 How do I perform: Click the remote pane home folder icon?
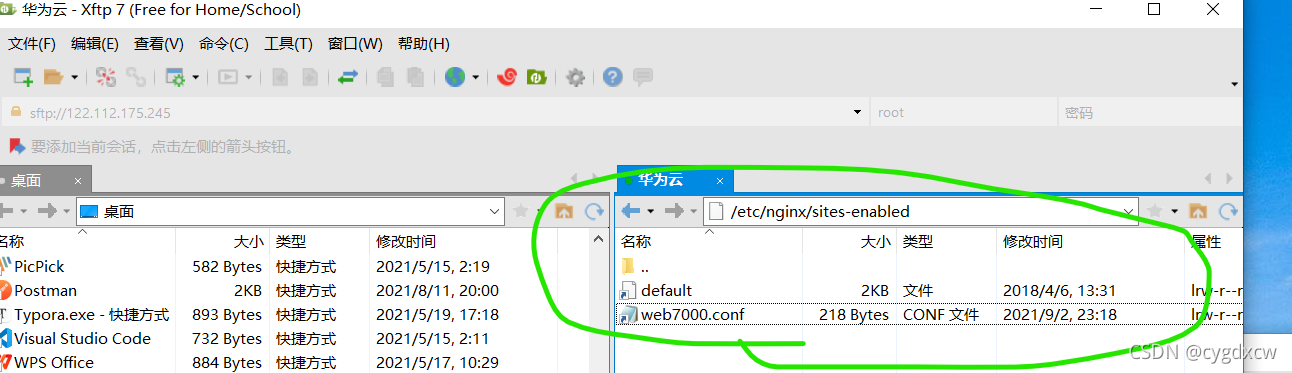click(x=1197, y=211)
